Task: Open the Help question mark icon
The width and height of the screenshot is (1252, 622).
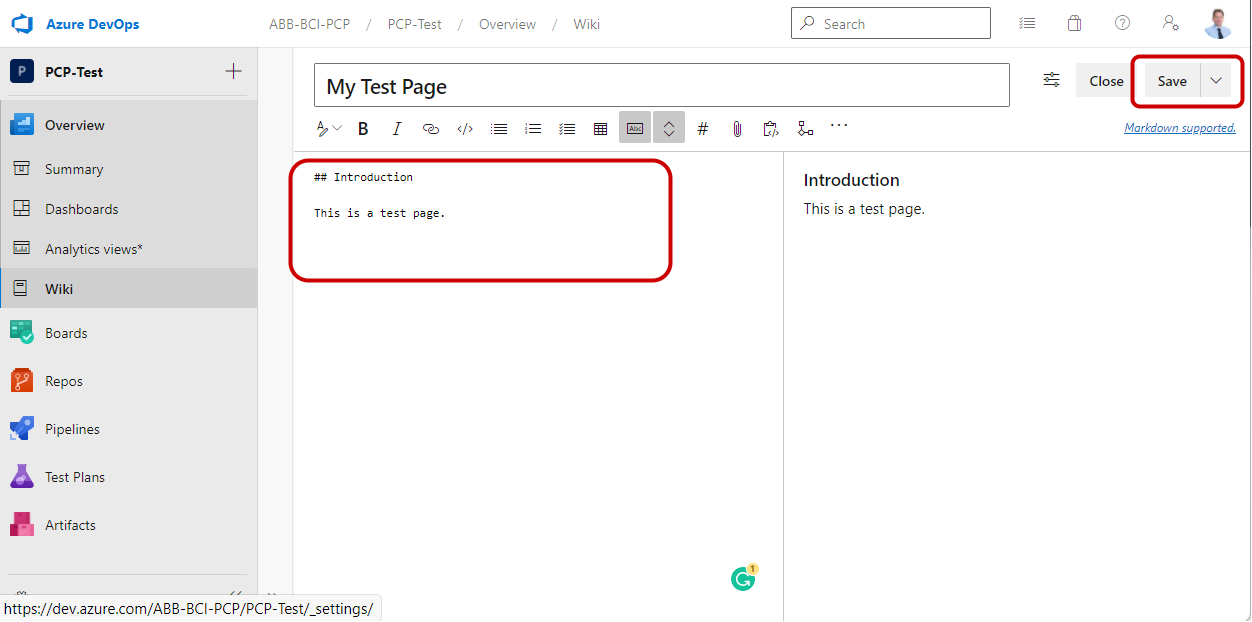Action: pyautogui.click(x=1123, y=23)
